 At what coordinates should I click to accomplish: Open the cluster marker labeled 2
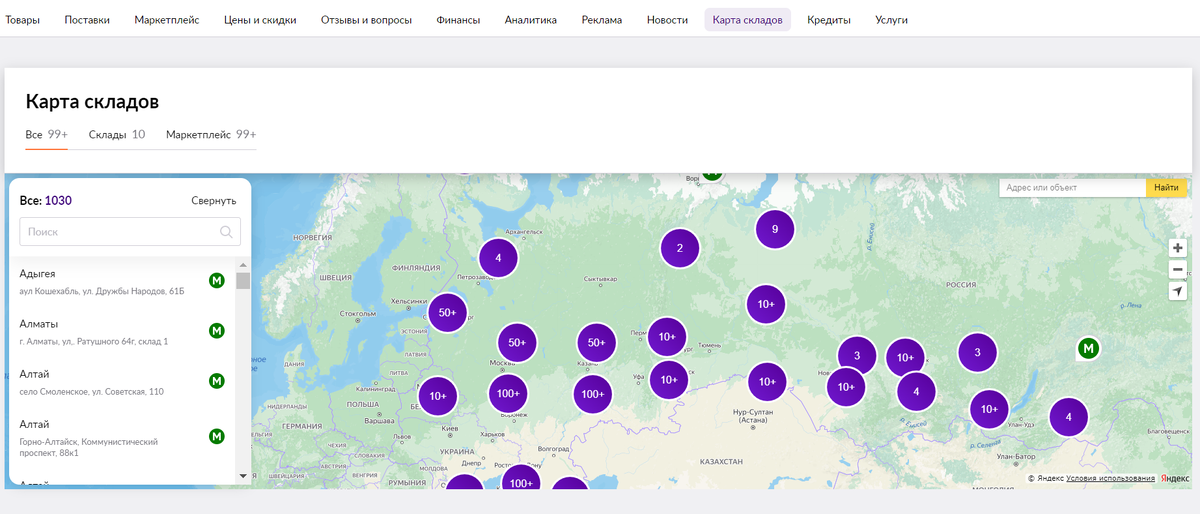tap(680, 248)
